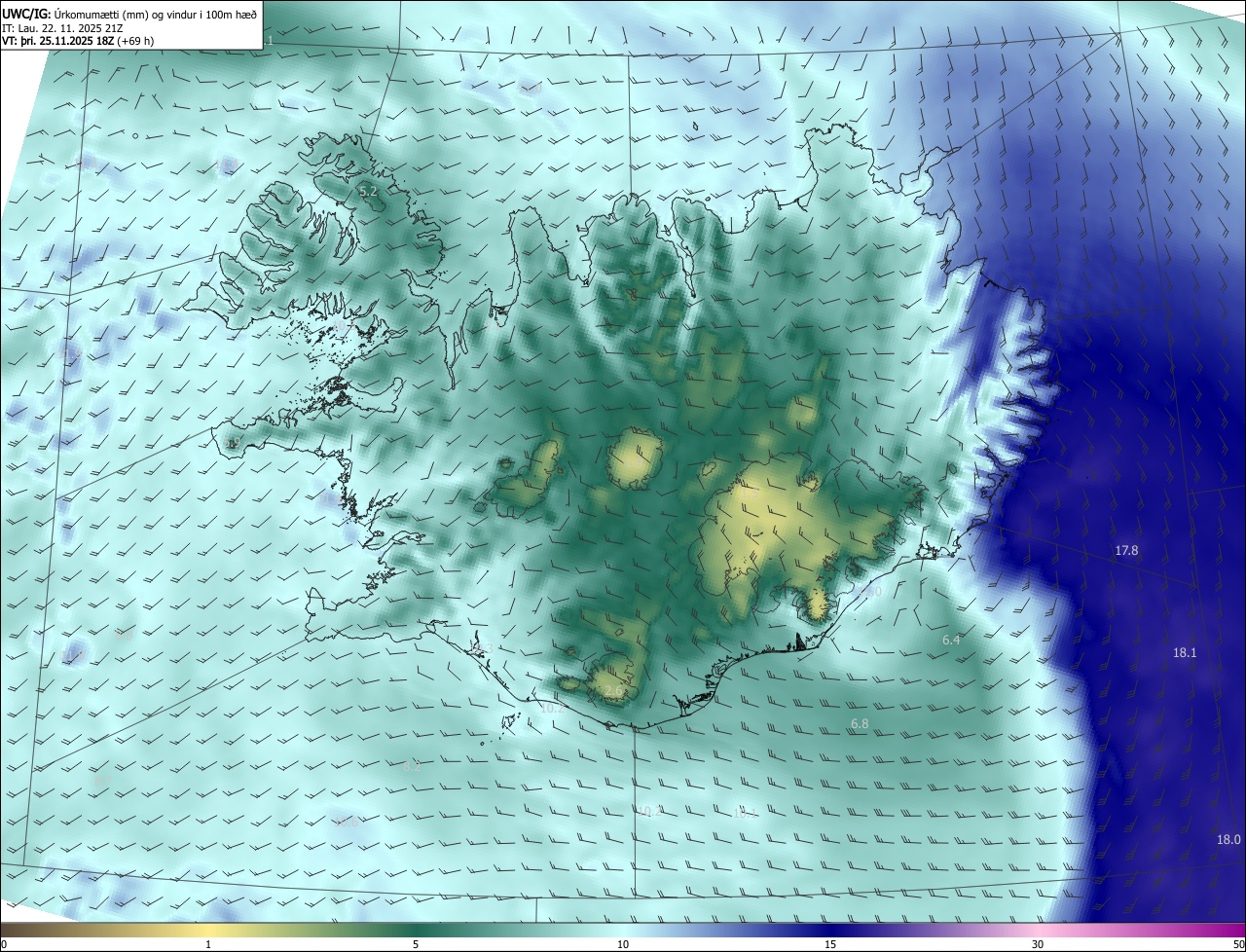Click the 6.4 value off the southeast coast
This screenshot has width=1246, height=952.
[952, 641]
